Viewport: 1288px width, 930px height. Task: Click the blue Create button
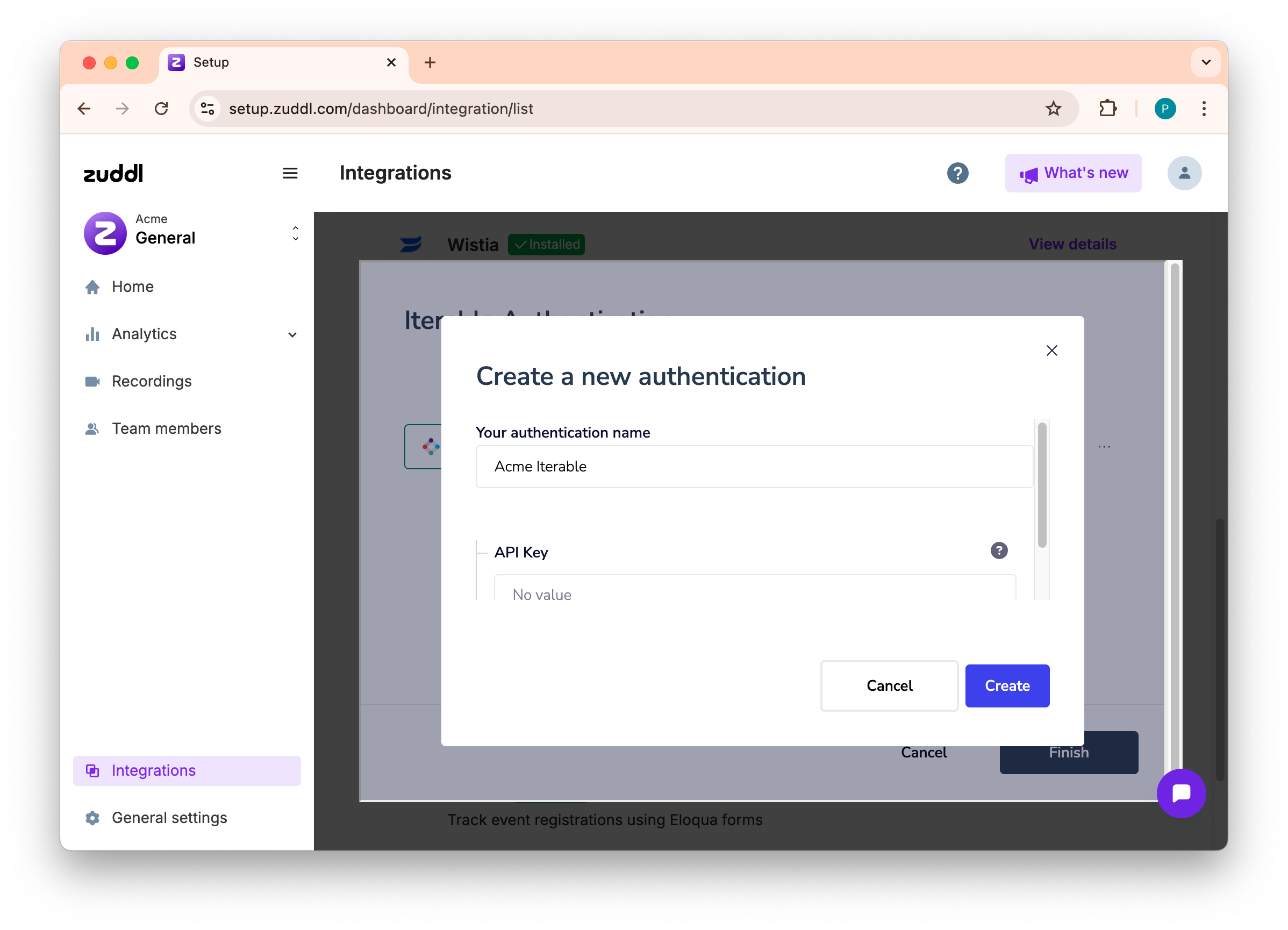click(1007, 685)
